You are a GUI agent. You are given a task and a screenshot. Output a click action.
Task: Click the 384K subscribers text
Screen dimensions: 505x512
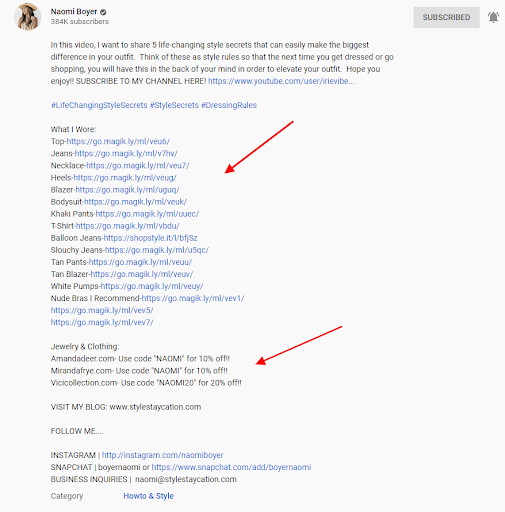[x=80, y=22]
